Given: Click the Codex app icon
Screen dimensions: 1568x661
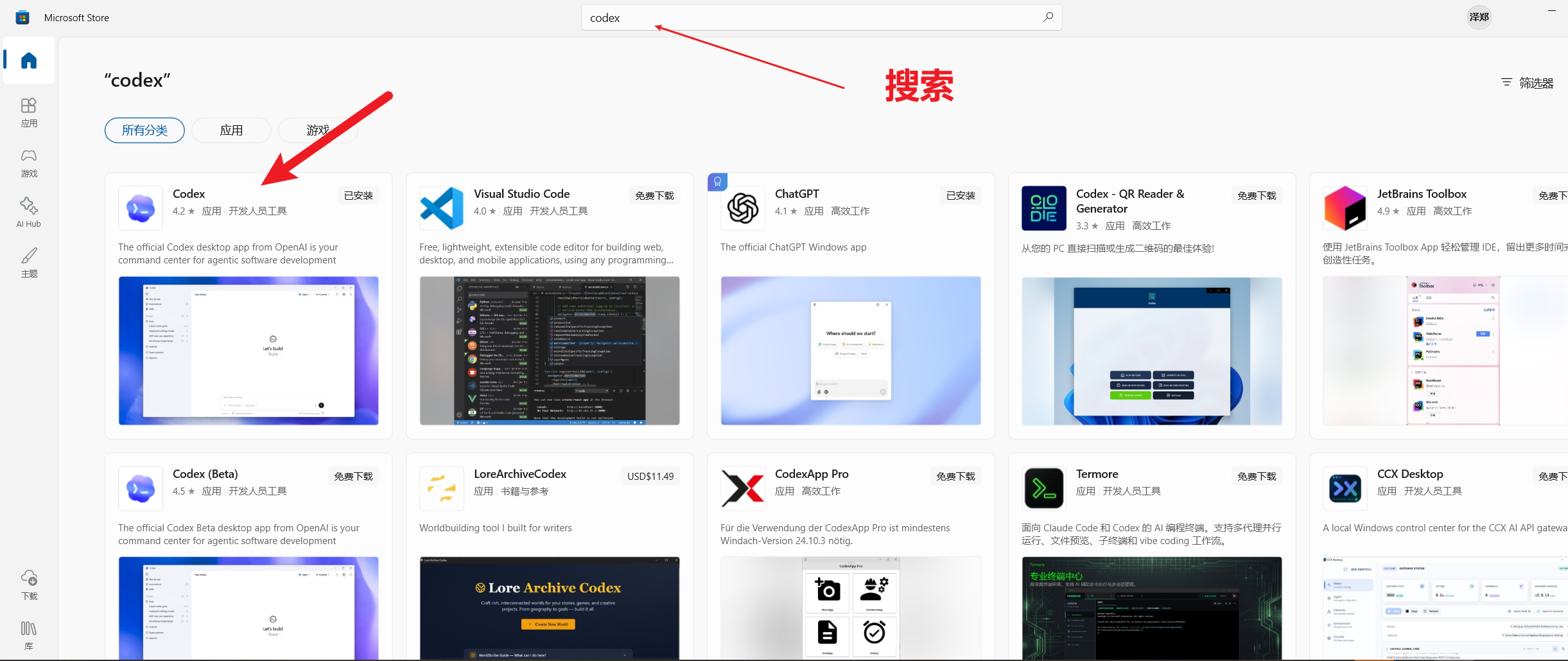Looking at the screenshot, I should 141,208.
